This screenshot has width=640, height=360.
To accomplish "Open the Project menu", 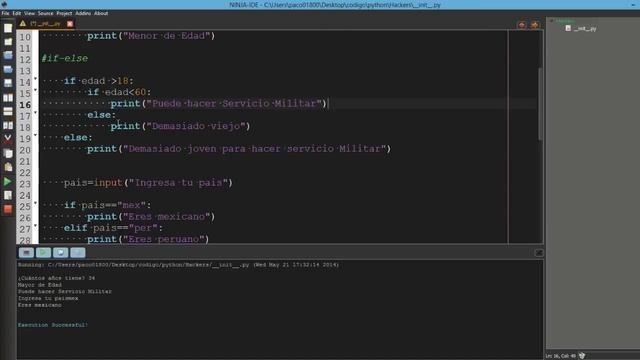I will pos(64,13).
